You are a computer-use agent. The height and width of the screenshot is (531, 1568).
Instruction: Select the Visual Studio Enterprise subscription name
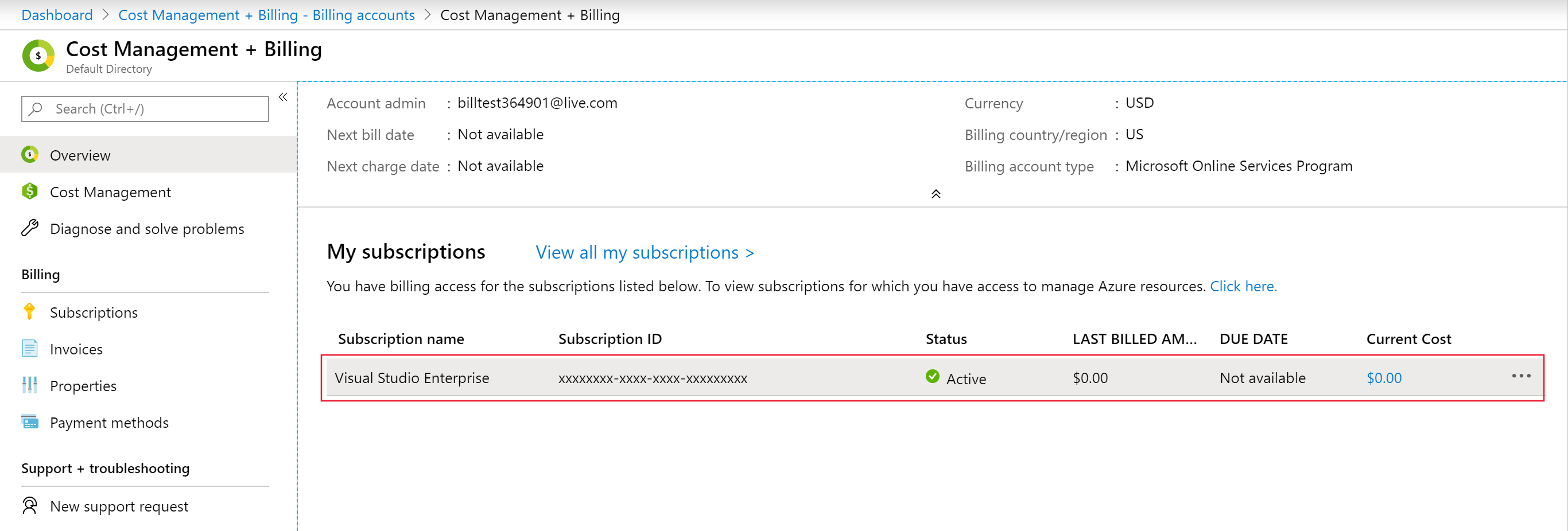pos(412,378)
